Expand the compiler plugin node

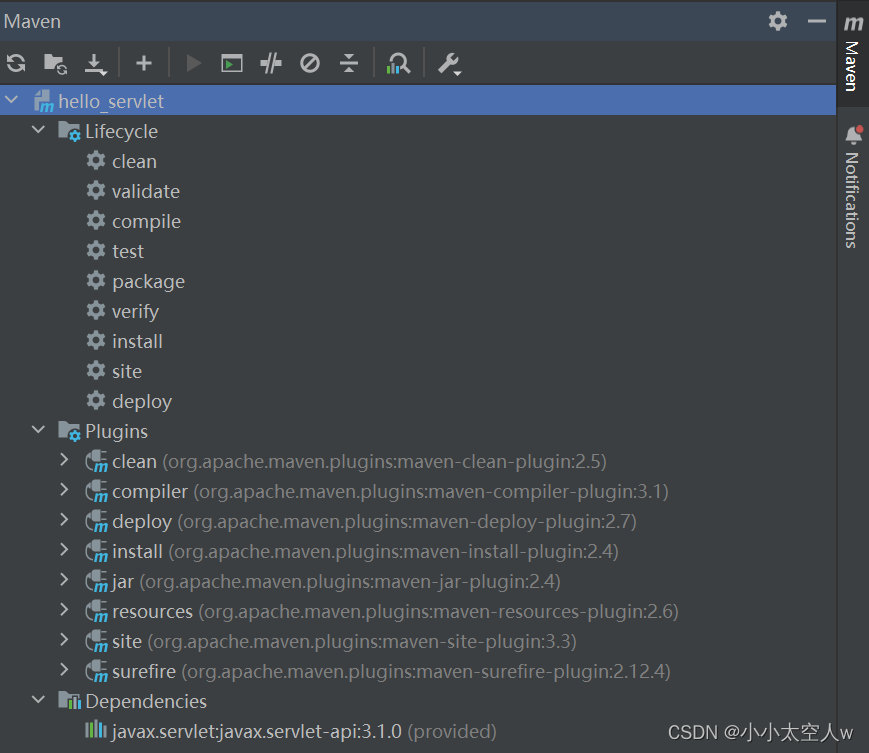(x=63, y=491)
